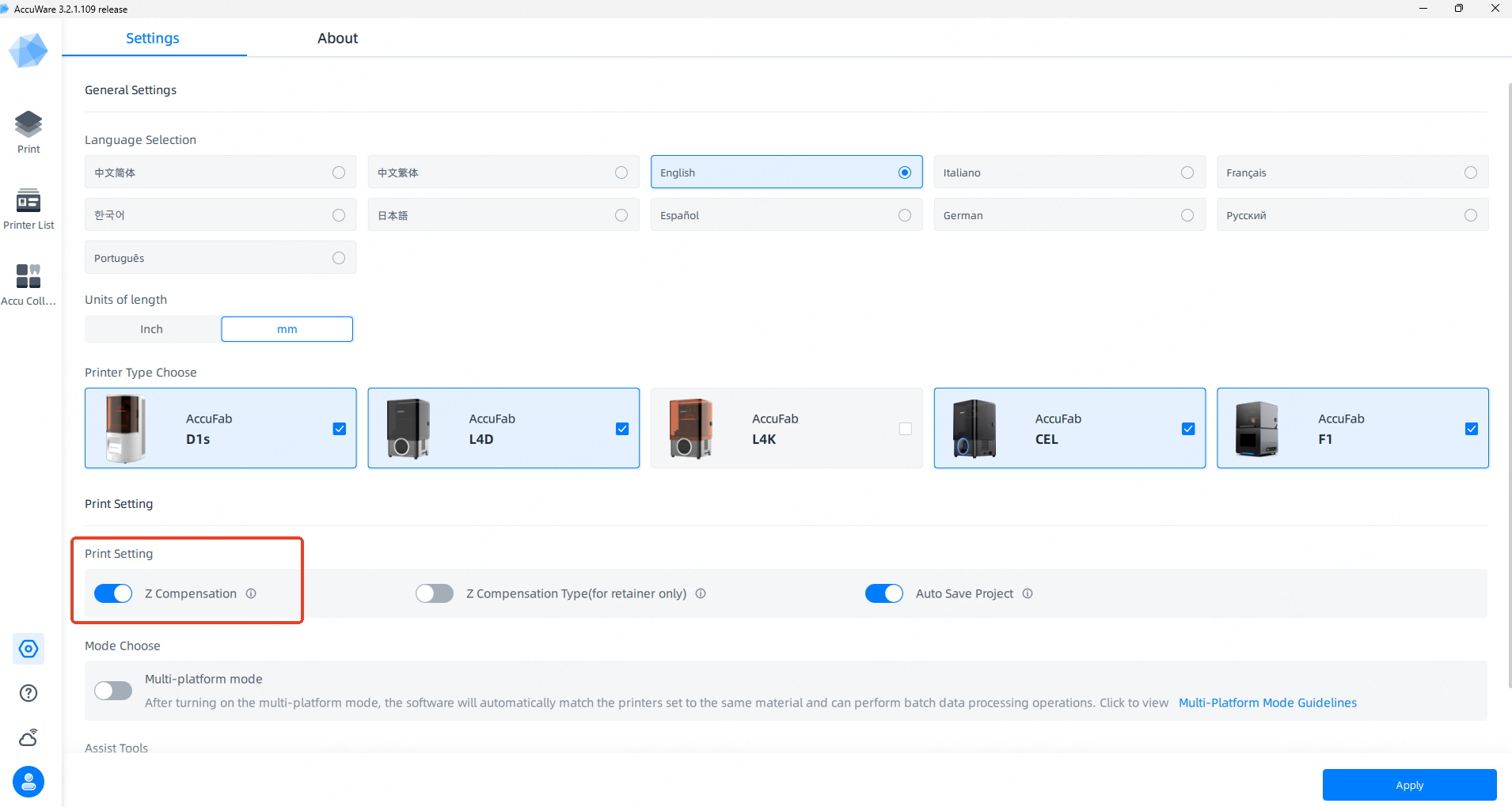Enable Z Compensation Type for retainer toggle
This screenshot has height=807, width=1512.
coord(435,593)
